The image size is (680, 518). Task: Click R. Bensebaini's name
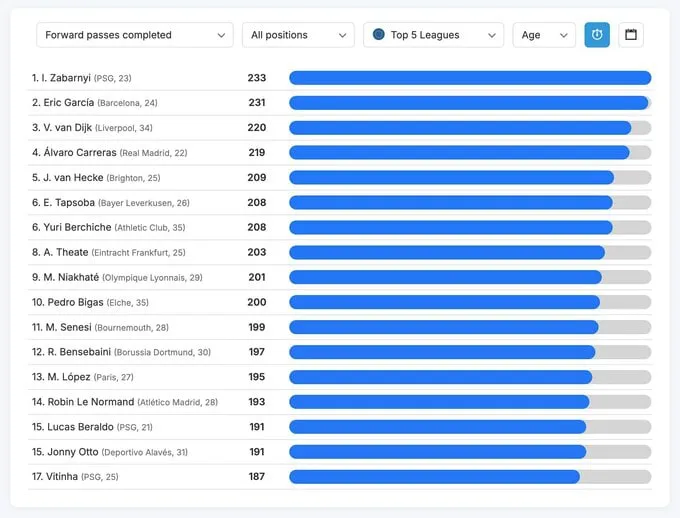(78, 352)
